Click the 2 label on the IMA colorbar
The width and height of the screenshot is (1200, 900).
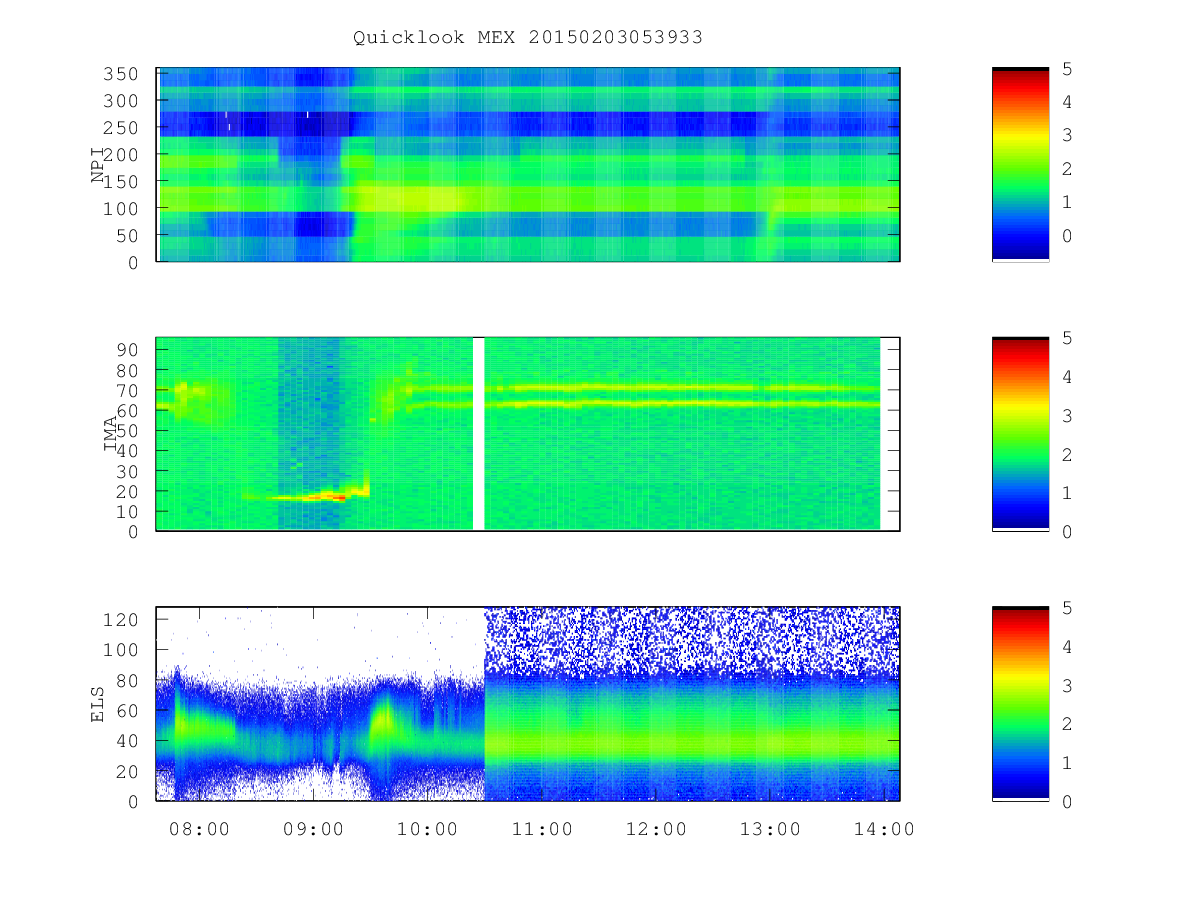(1068, 454)
